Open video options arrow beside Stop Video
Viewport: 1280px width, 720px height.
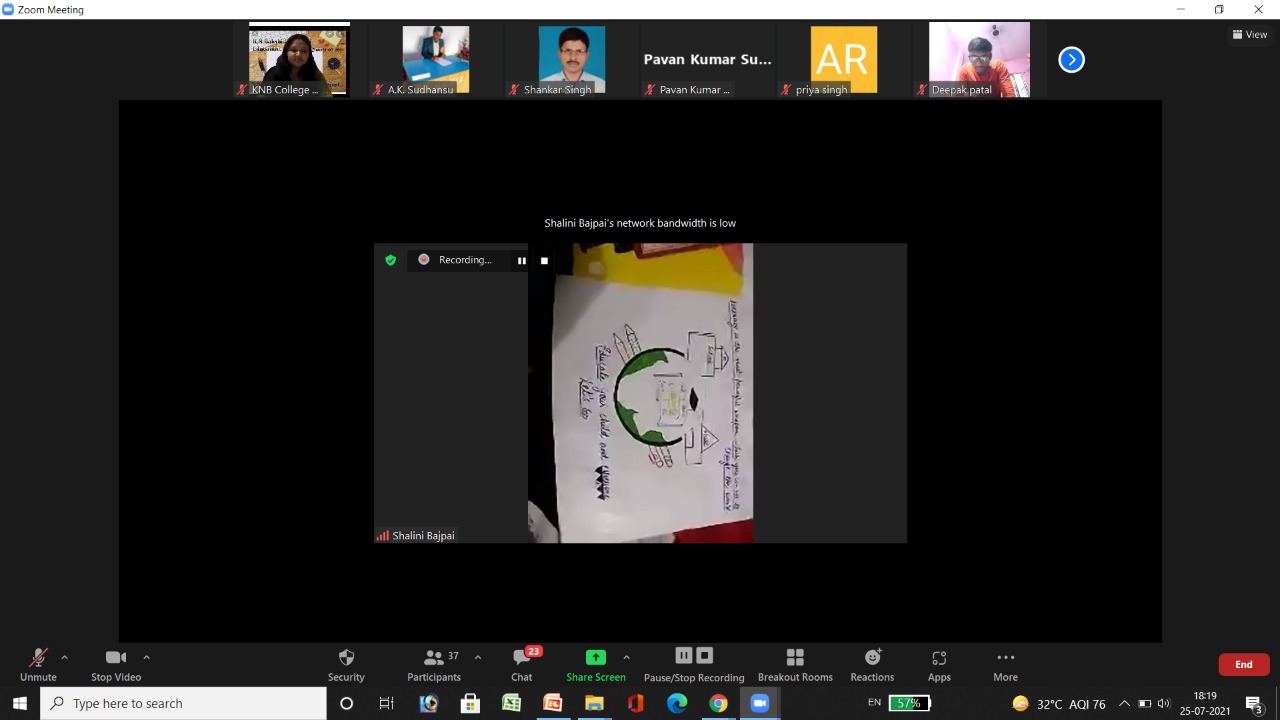146,657
